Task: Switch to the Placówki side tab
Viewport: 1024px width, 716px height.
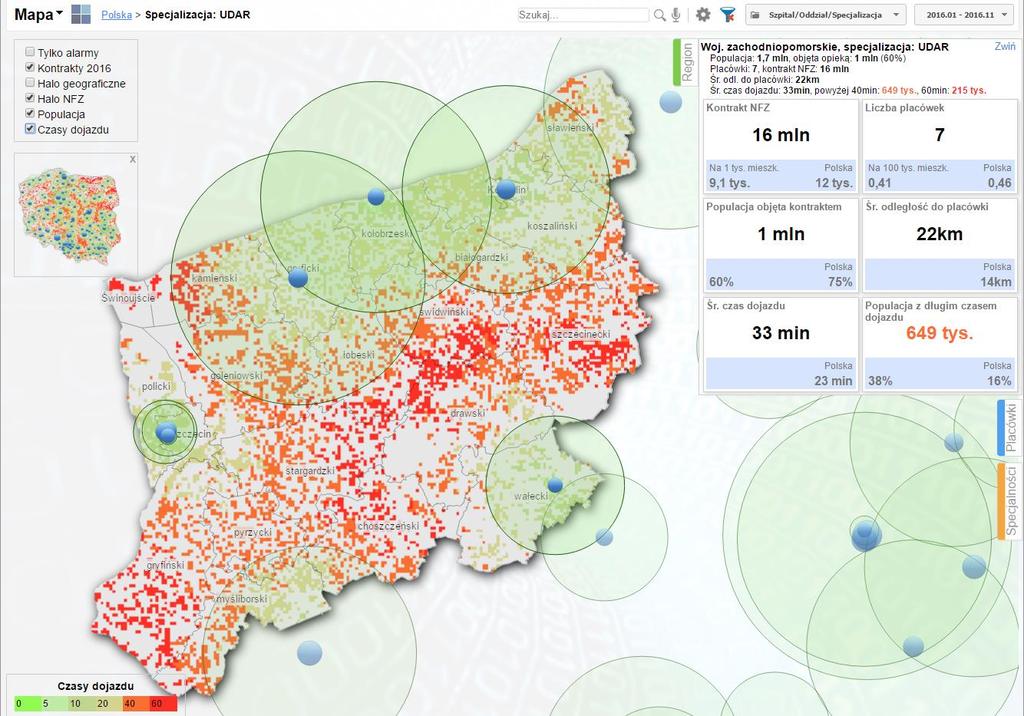Action: (x=1010, y=428)
